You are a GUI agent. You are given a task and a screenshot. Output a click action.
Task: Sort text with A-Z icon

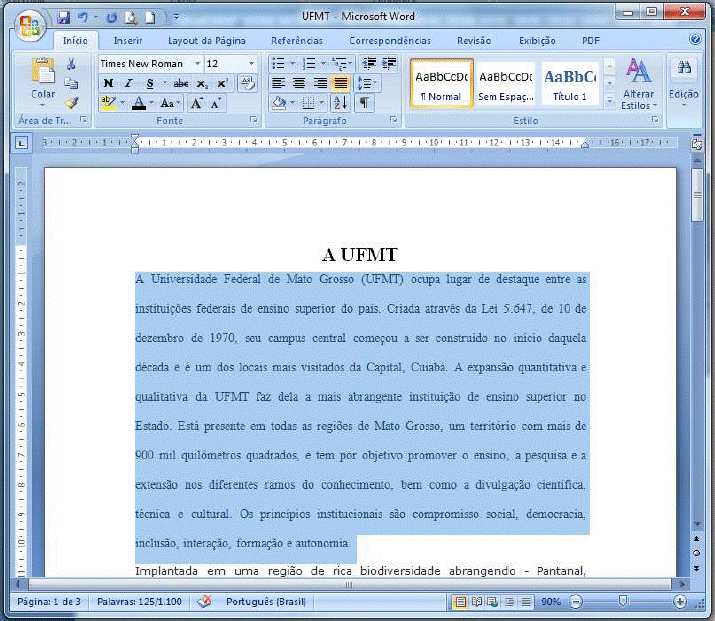click(x=340, y=103)
